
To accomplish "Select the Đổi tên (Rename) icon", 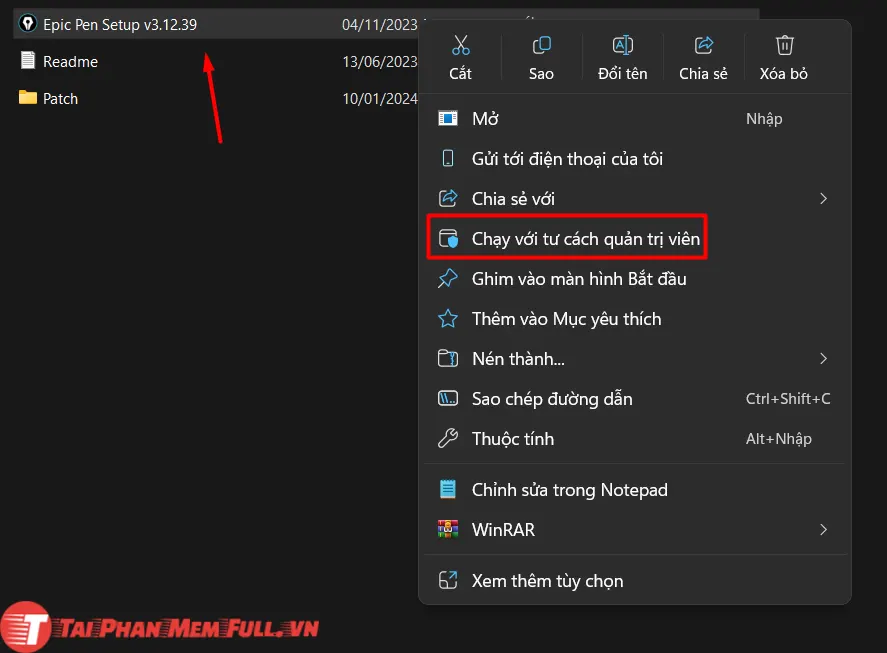I will pyautogui.click(x=622, y=44).
